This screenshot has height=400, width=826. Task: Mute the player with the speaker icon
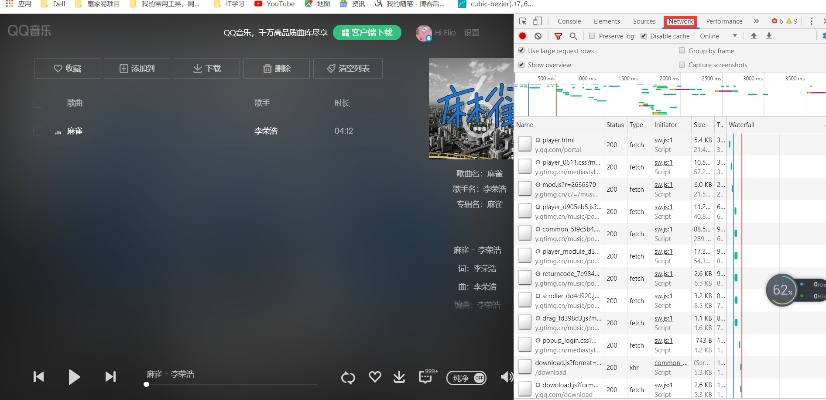point(507,377)
